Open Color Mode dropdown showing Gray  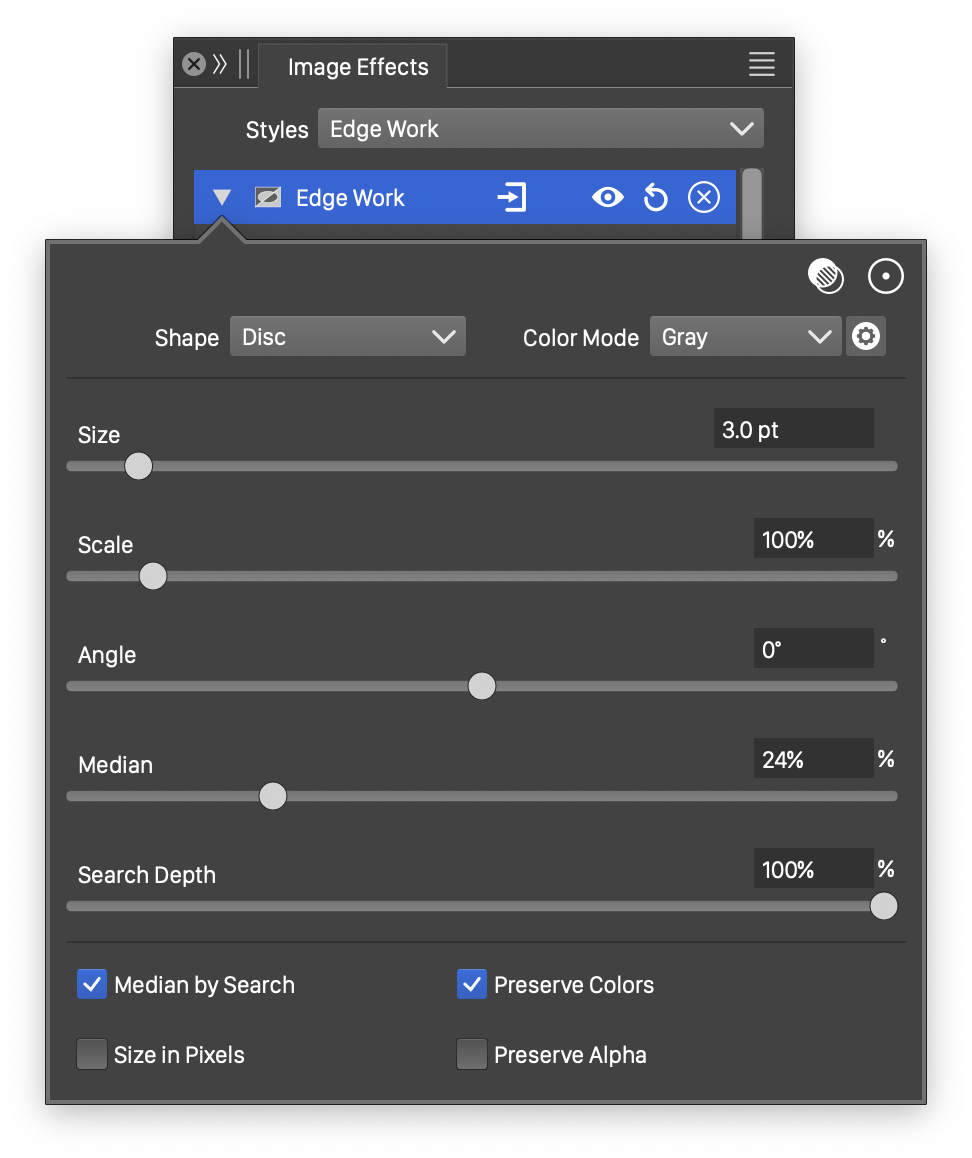[745, 337]
